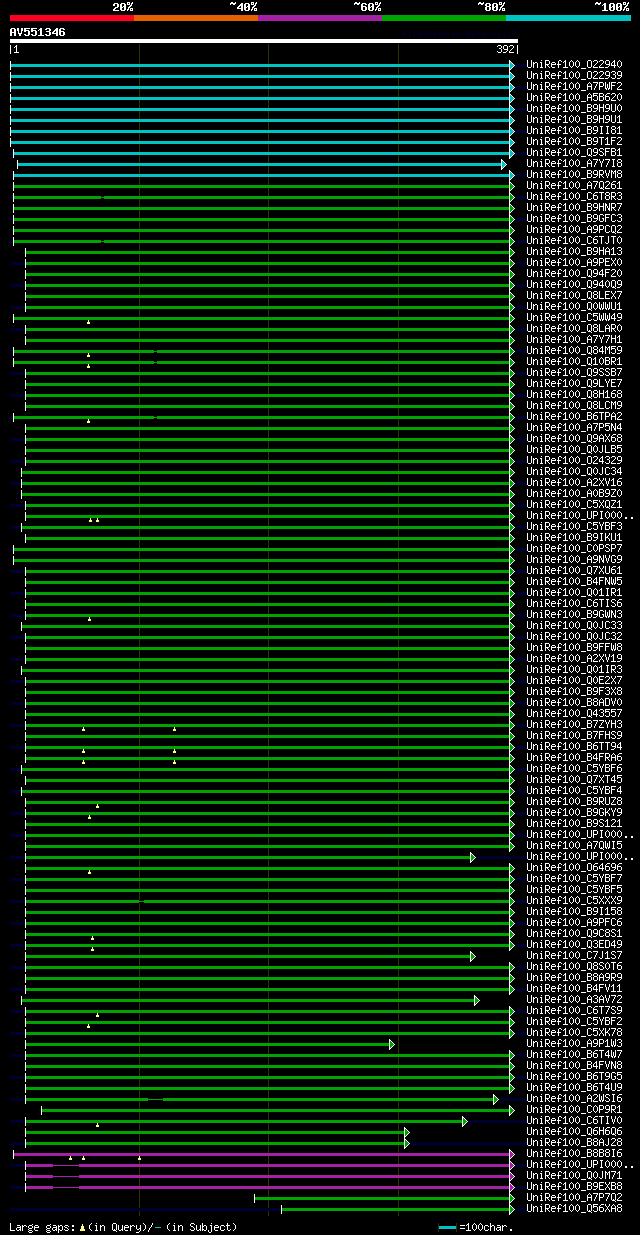Open hit UniRef100_C6TIV0
640x1235 pixels.
(x=574, y=1121)
